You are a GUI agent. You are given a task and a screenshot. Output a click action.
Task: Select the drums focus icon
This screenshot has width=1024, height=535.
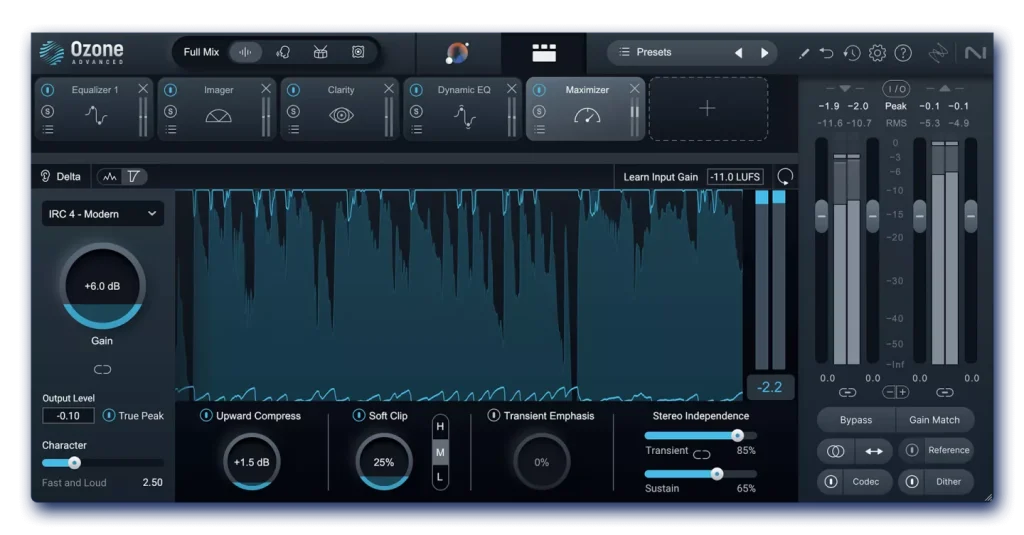pyautogui.click(x=320, y=52)
